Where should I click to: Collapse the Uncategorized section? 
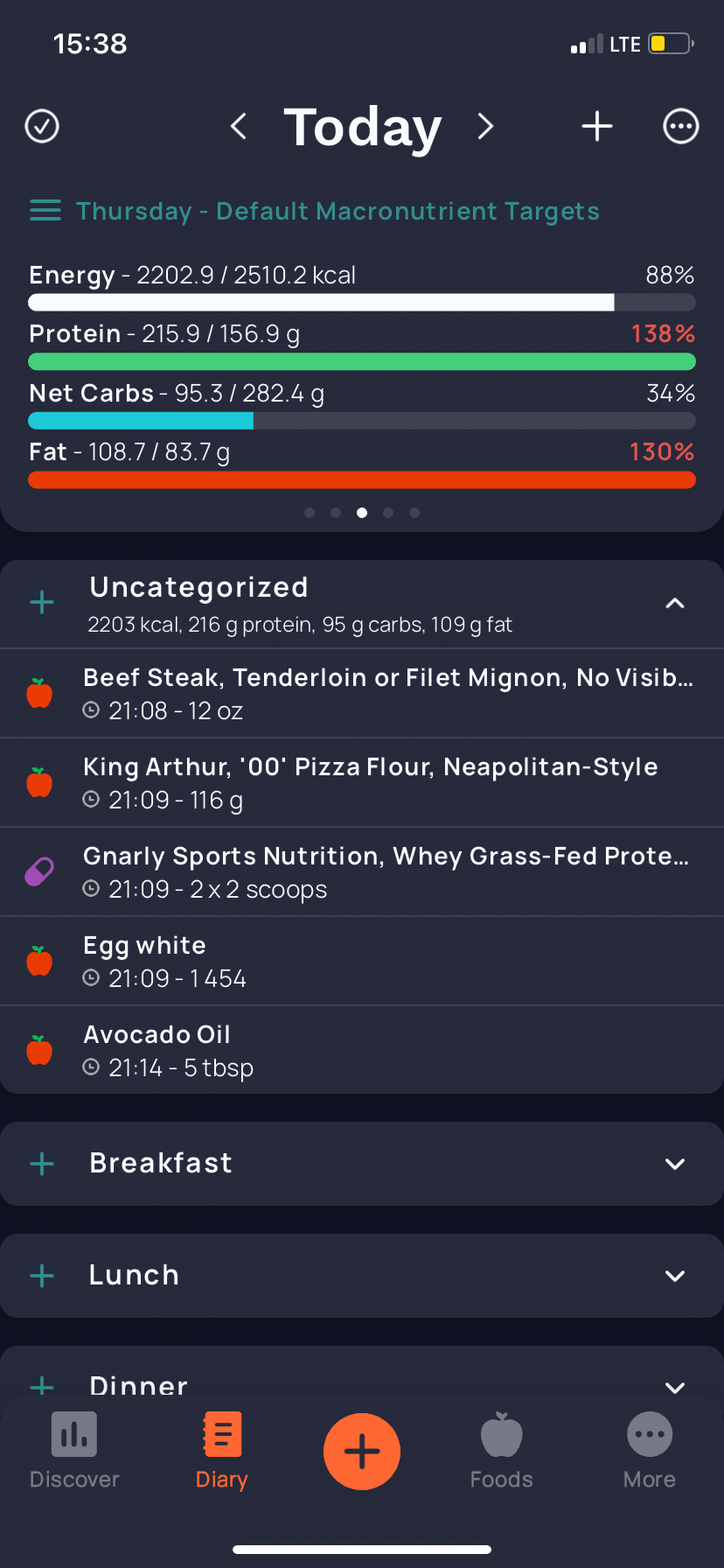(x=674, y=603)
